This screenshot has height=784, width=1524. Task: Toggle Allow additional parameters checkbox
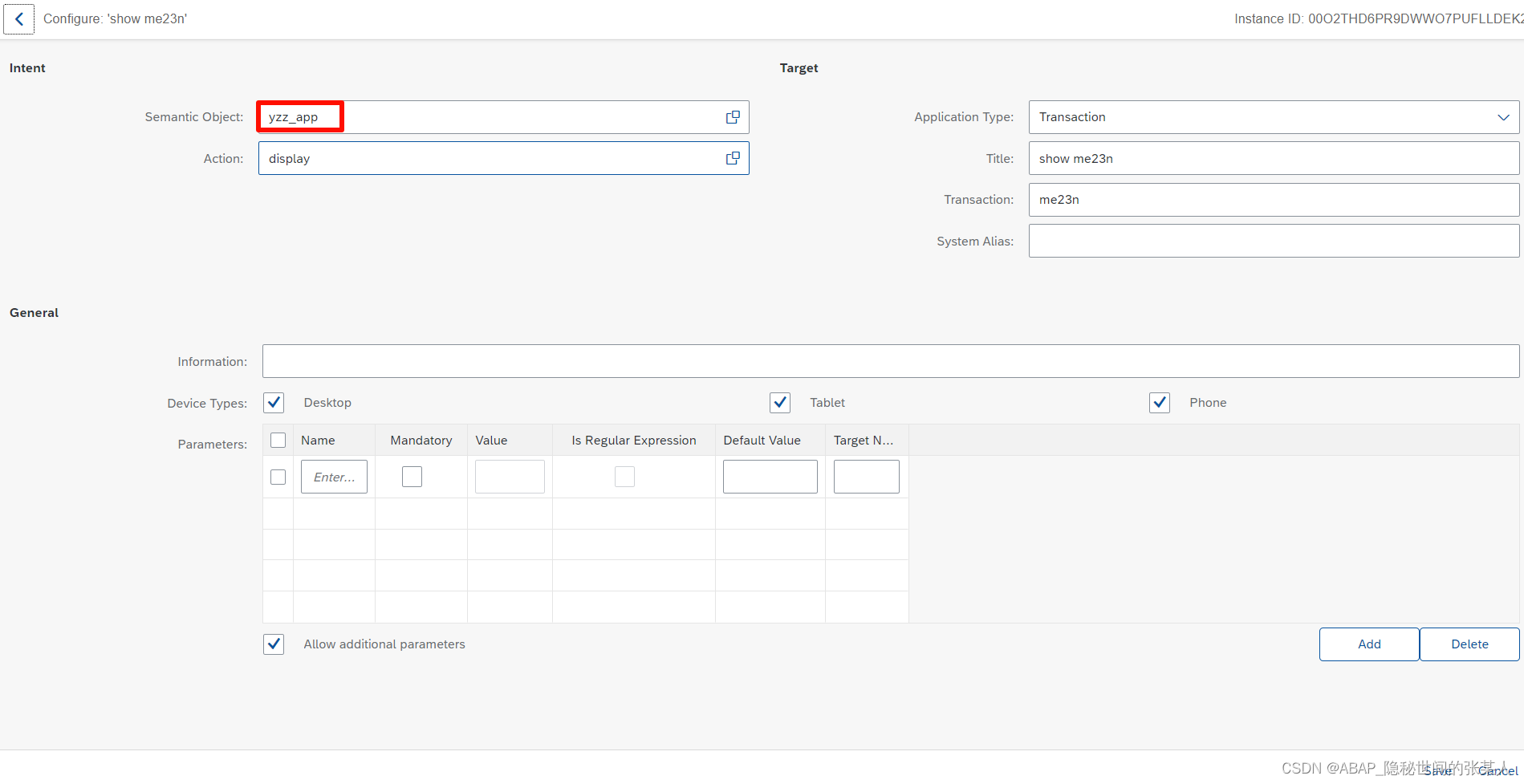tap(274, 644)
